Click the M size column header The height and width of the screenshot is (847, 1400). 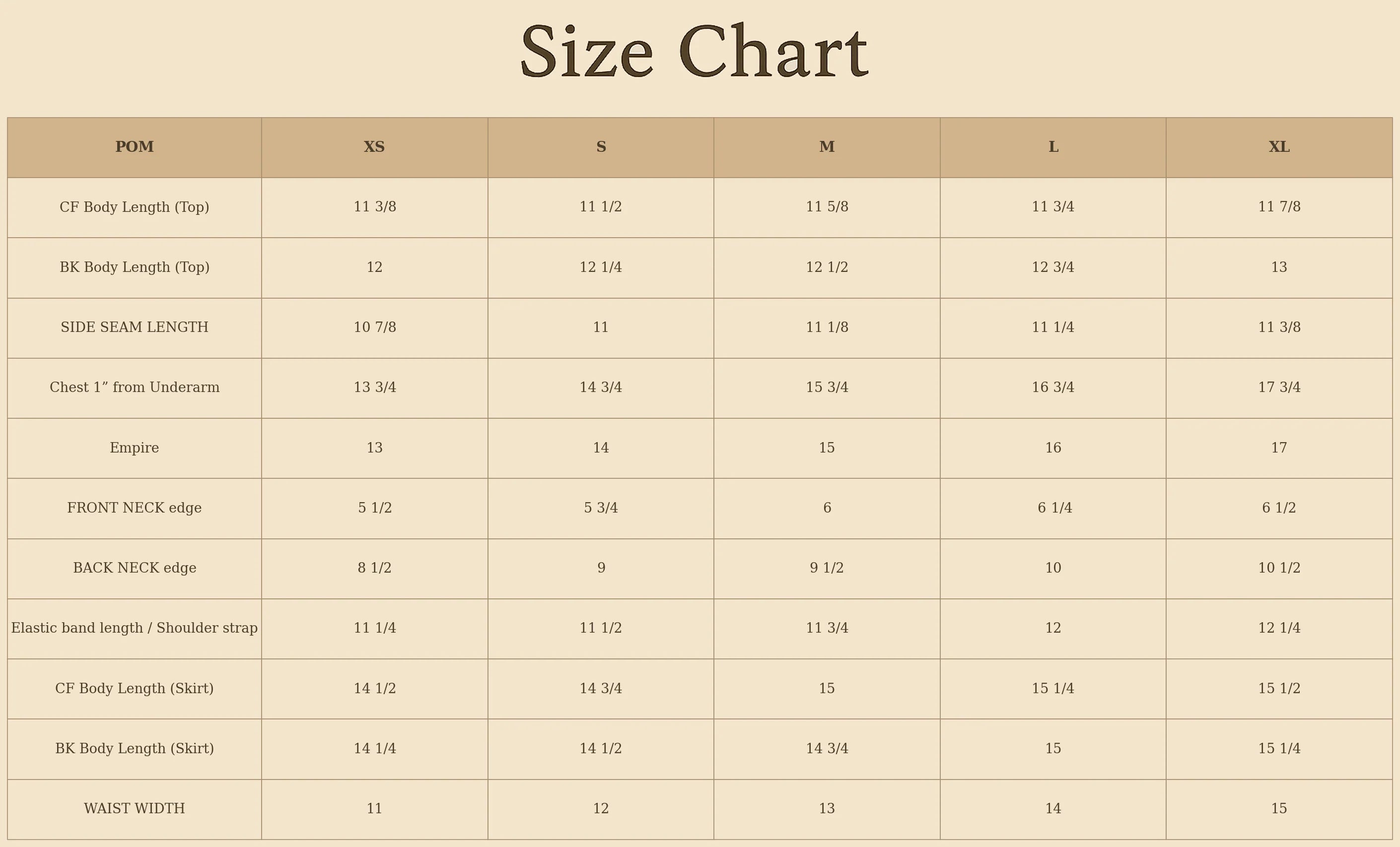point(827,147)
